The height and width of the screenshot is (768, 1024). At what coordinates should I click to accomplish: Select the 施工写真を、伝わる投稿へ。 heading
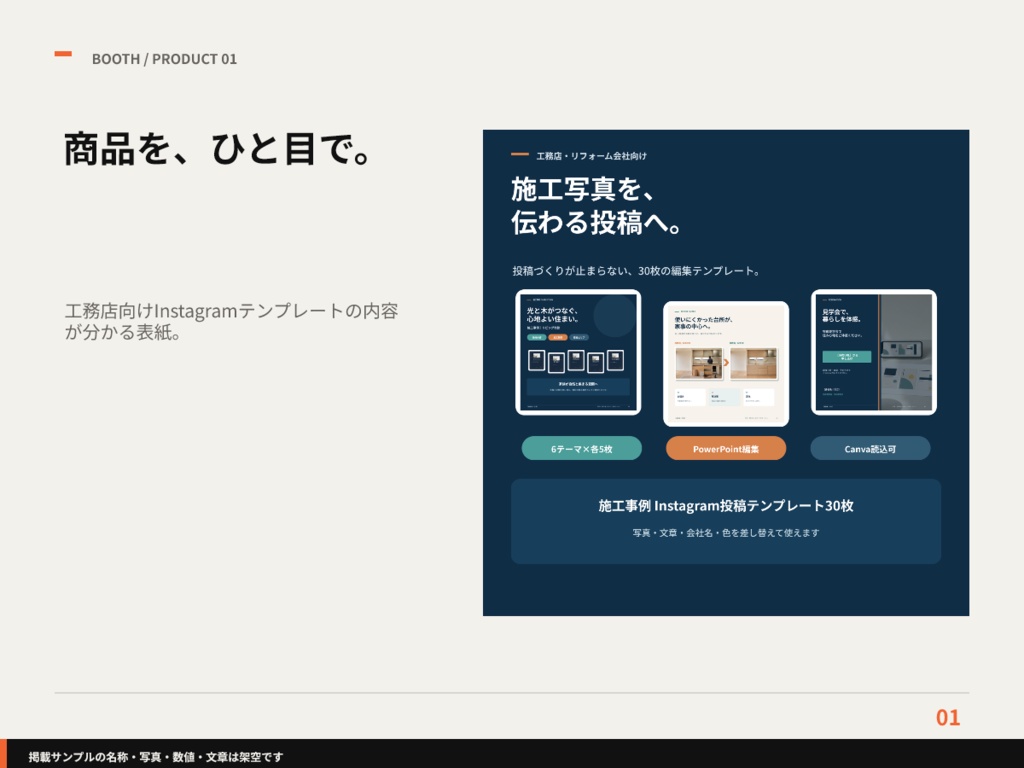coord(597,206)
